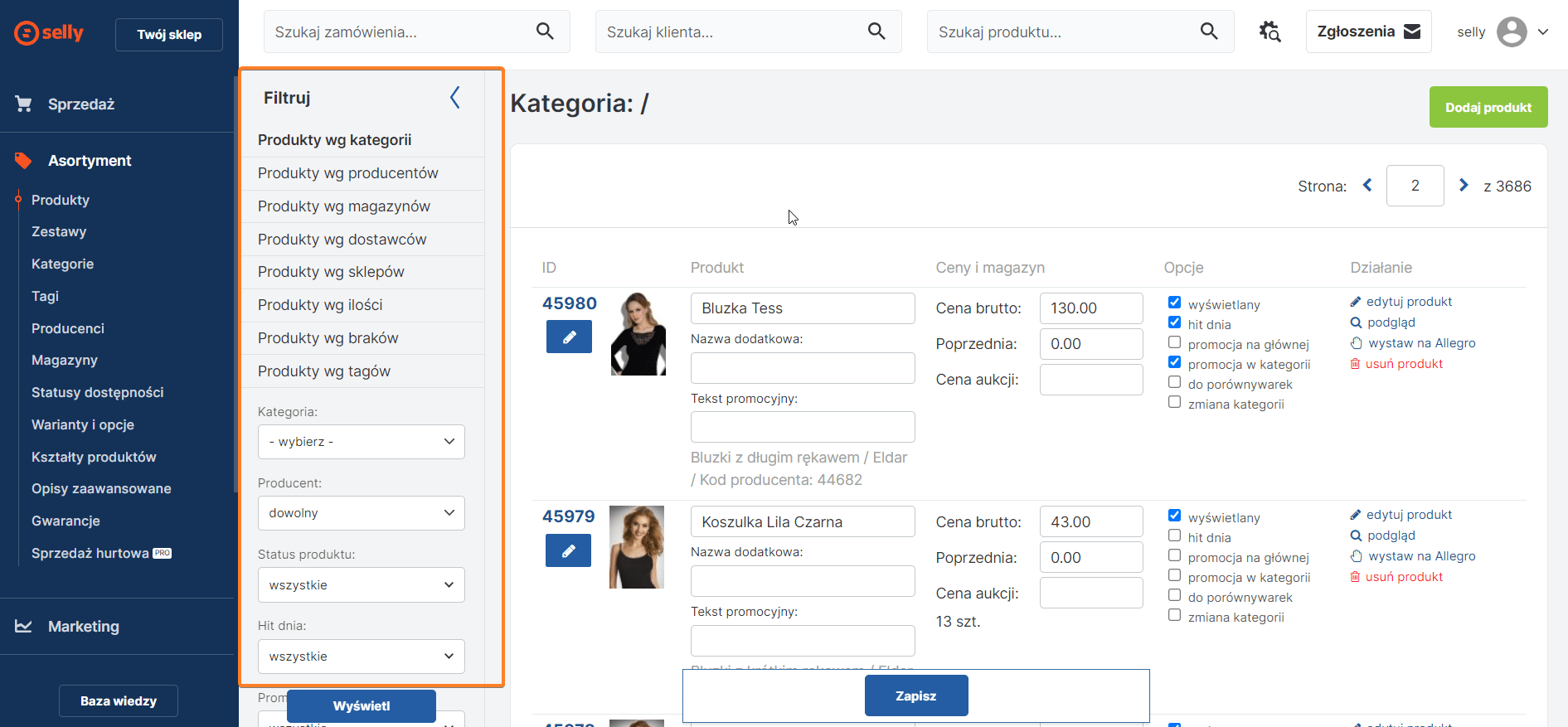Go to the next page arrow
1568x727 pixels.
click(1464, 186)
